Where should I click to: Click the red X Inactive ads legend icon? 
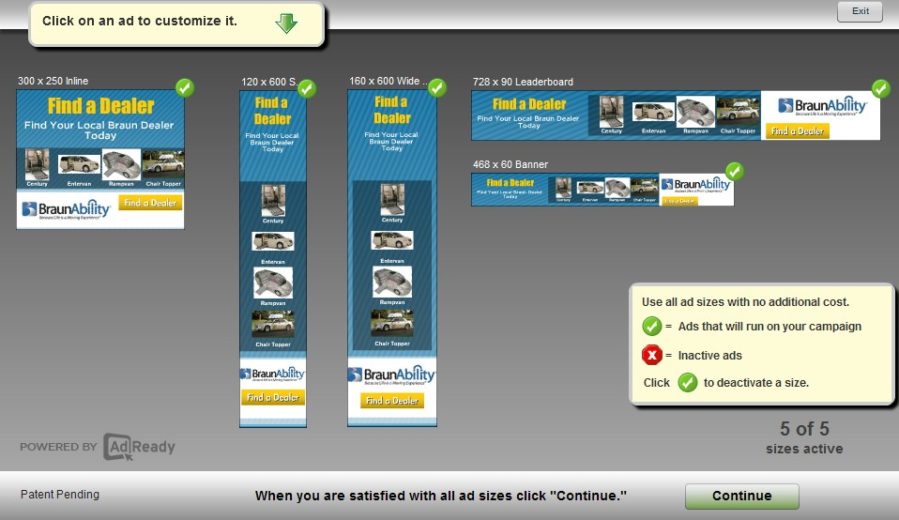[x=652, y=355]
